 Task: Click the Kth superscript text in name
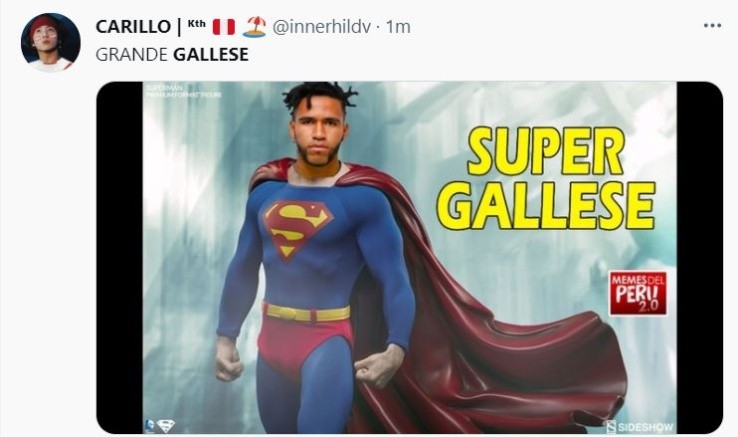pos(196,24)
